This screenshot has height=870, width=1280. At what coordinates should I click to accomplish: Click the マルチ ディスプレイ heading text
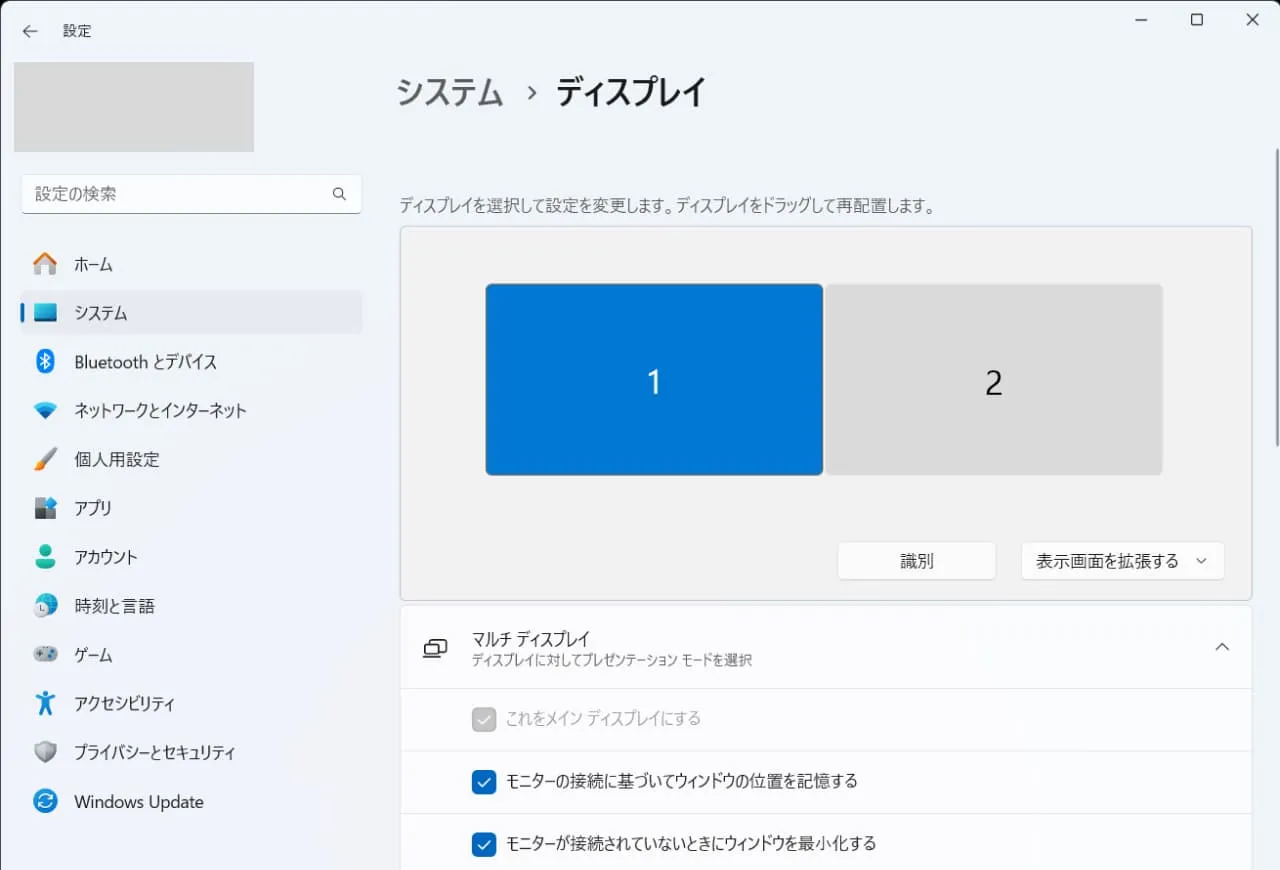(x=531, y=638)
